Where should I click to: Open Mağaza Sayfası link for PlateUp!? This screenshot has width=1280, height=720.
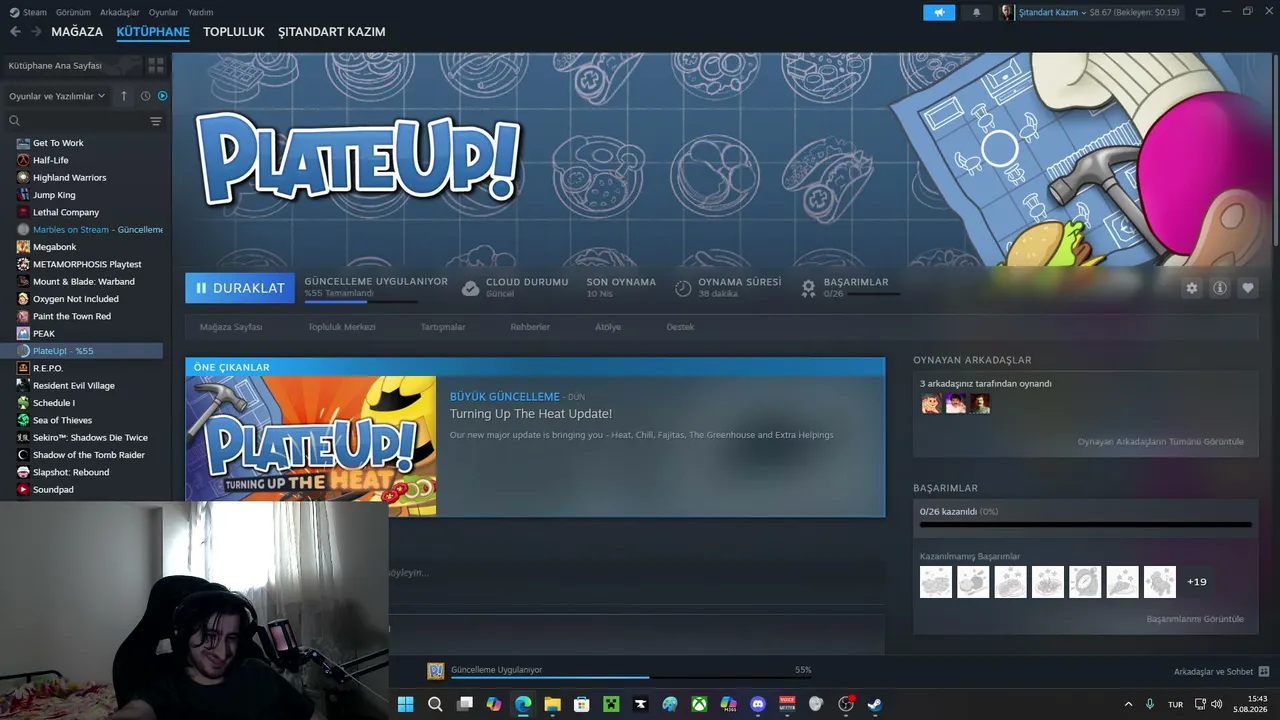(x=231, y=327)
